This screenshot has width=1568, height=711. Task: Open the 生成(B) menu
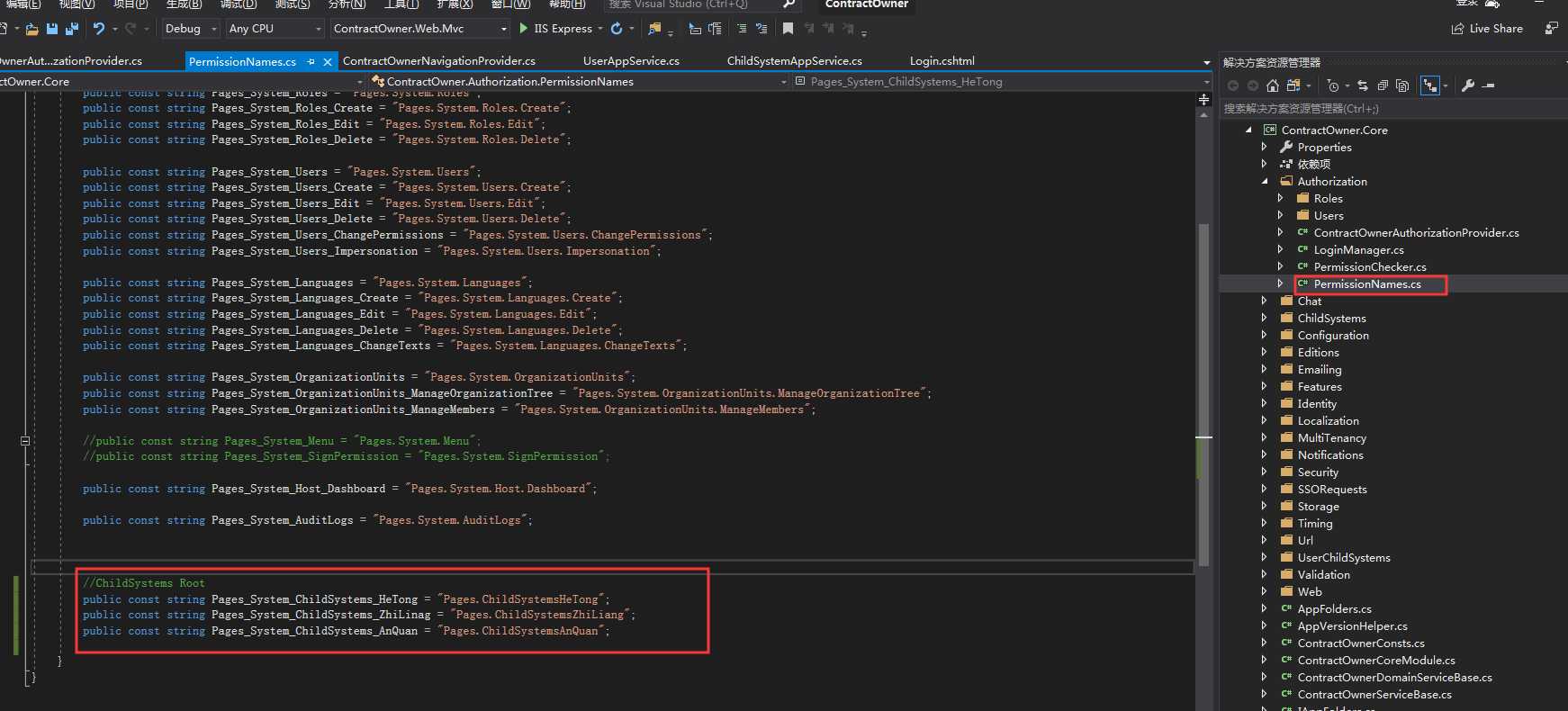coord(185,4)
